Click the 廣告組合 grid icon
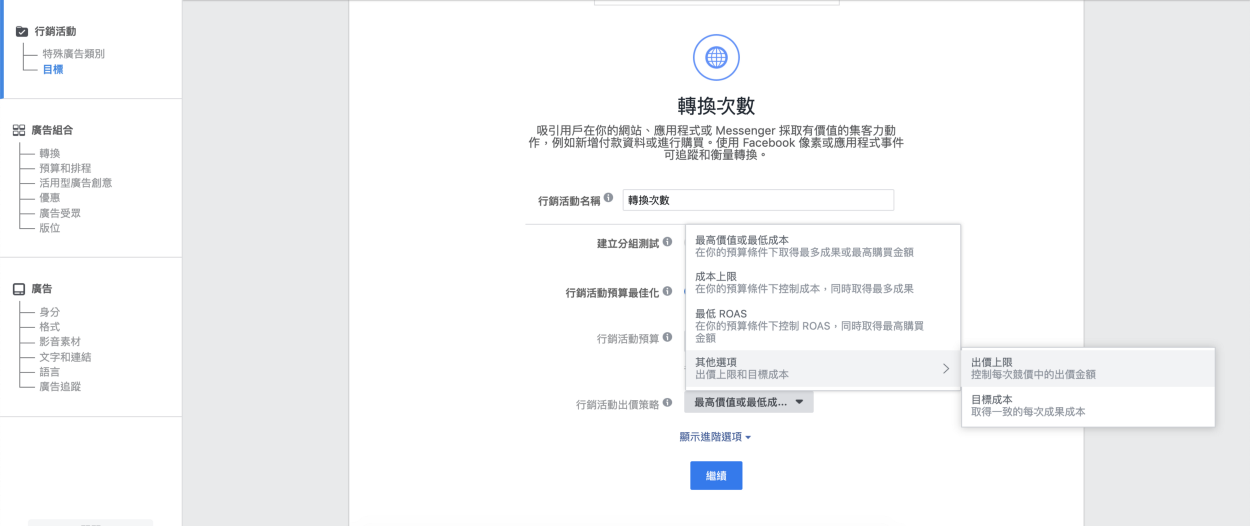The width and height of the screenshot is (1250, 526). pyautogui.click(x=18, y=130)
